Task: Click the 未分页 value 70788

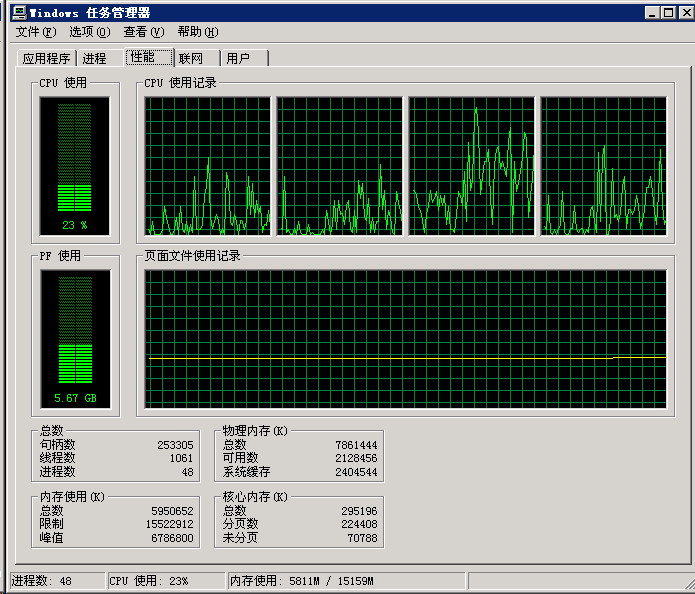Action: (362, 538)
